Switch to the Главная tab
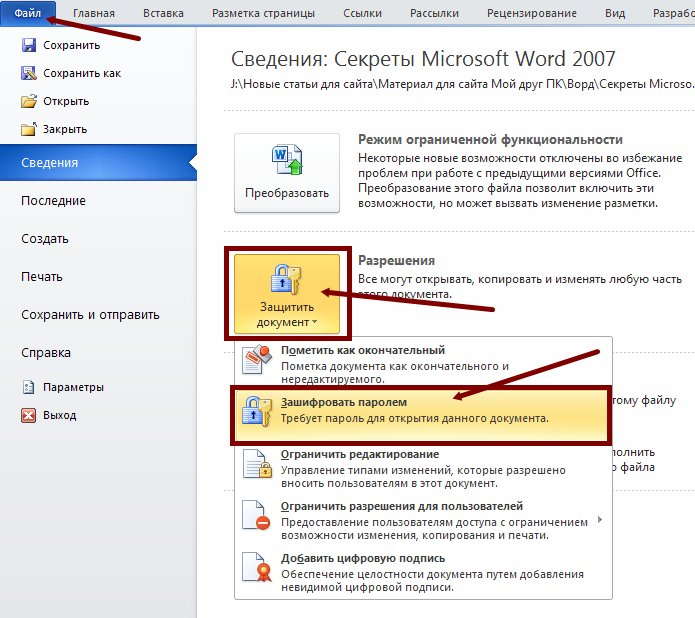This screenshot has height=618, width=695. point(94,13)
